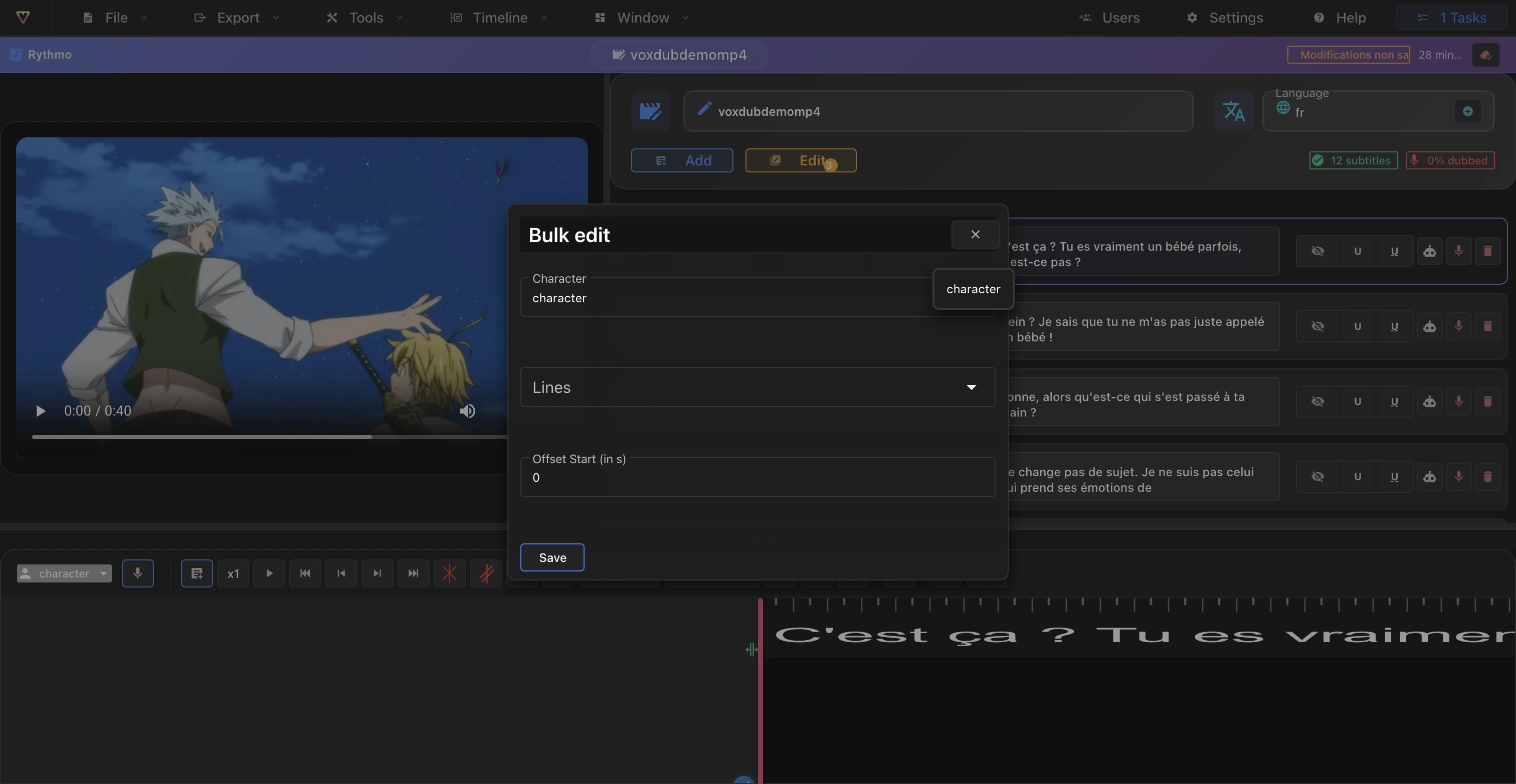1516x784 pixels.
Task: Click the Offset Start input field
Action: (757, 477)
